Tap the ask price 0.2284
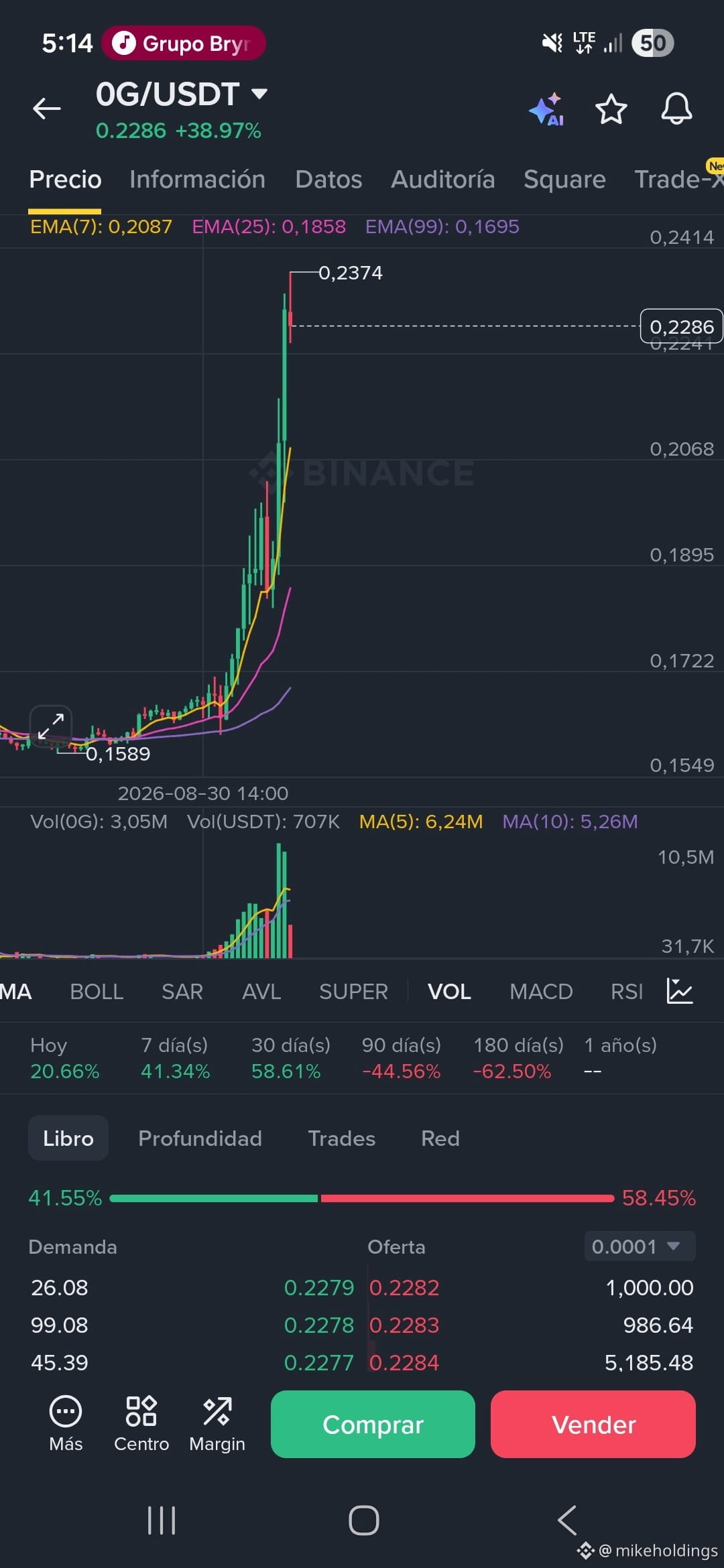This screenshot has height=1568, width=724. 404,1362
